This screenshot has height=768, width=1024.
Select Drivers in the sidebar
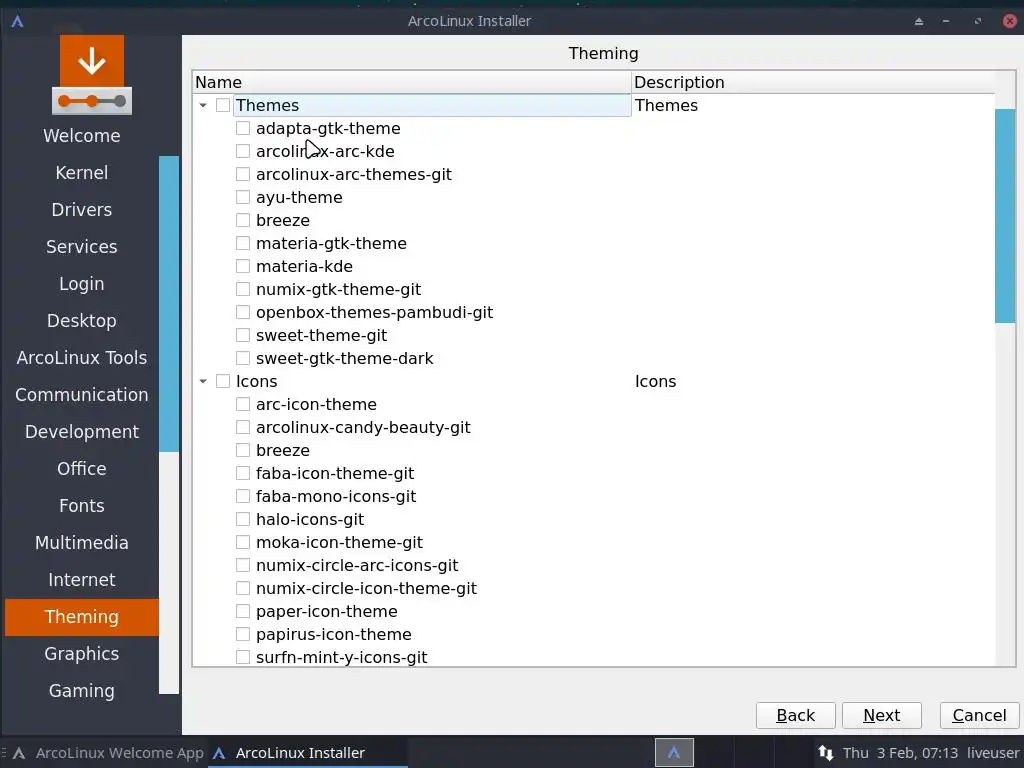click(x=82, y=210)
